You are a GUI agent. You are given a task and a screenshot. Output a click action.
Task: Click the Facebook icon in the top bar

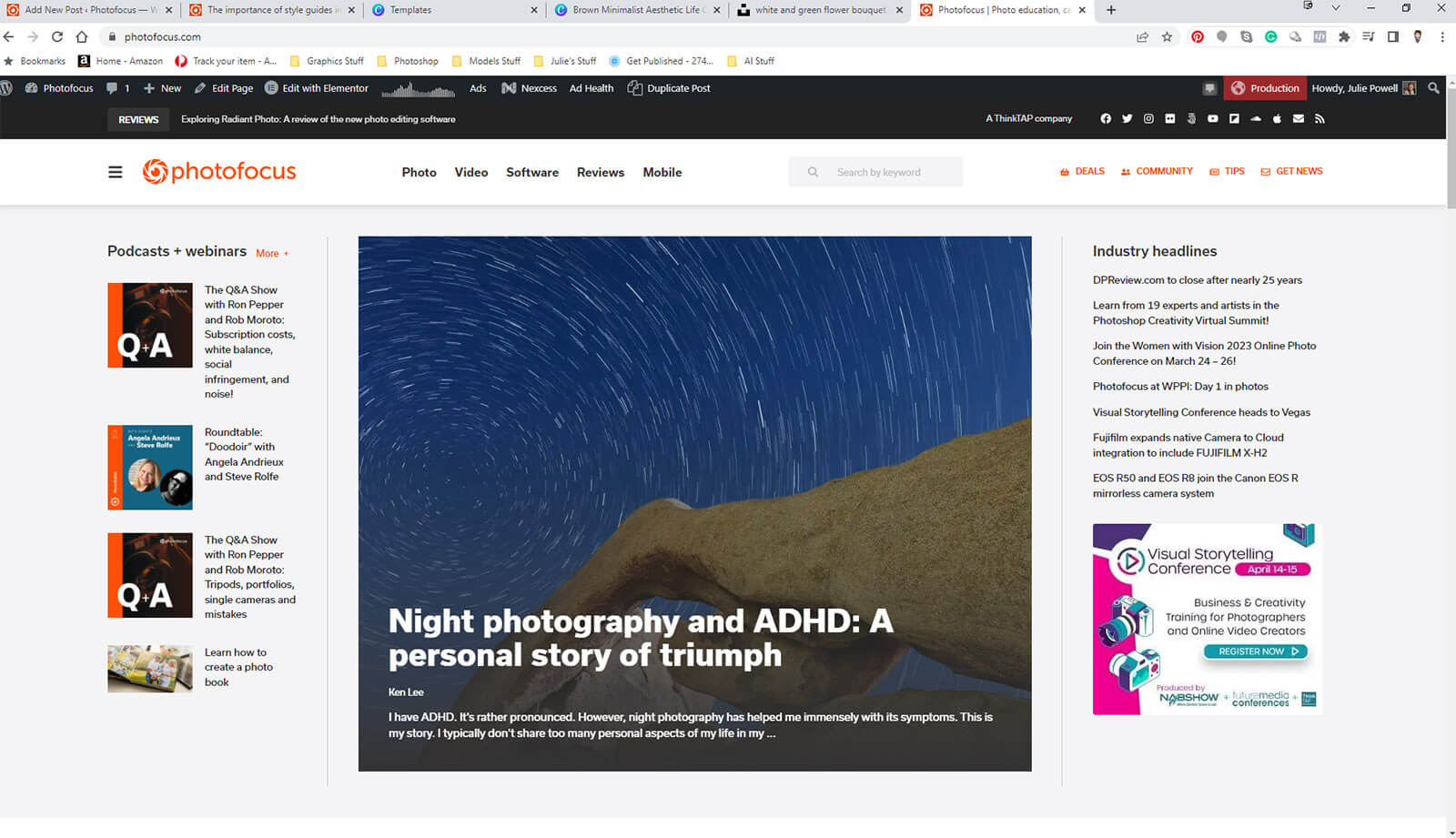pyautogui.click(x=1106, y=119)
